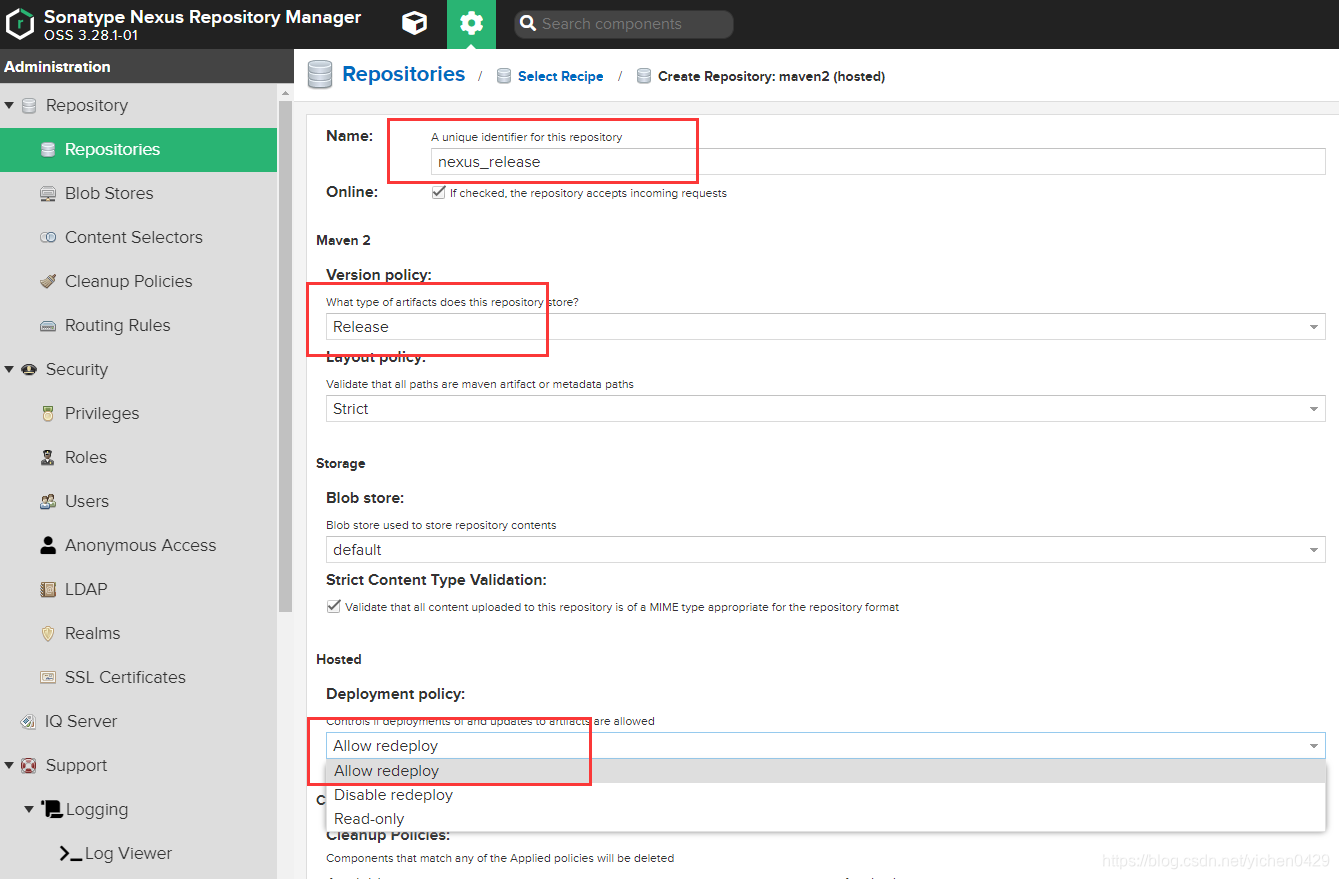Click the Support lifebuoy icon
This screenshot has width=1339, height=879.
click(x=29, y=766)
